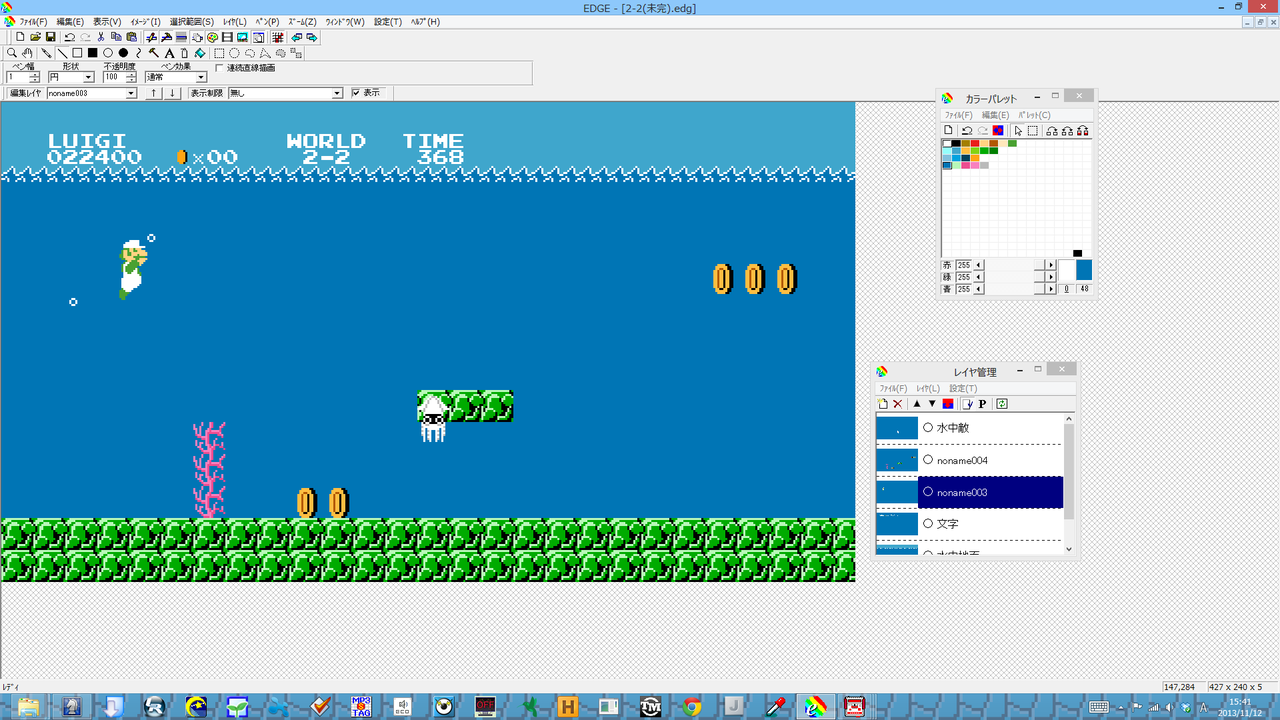Open the 選択範囲(S) menu

pos(192,22)
